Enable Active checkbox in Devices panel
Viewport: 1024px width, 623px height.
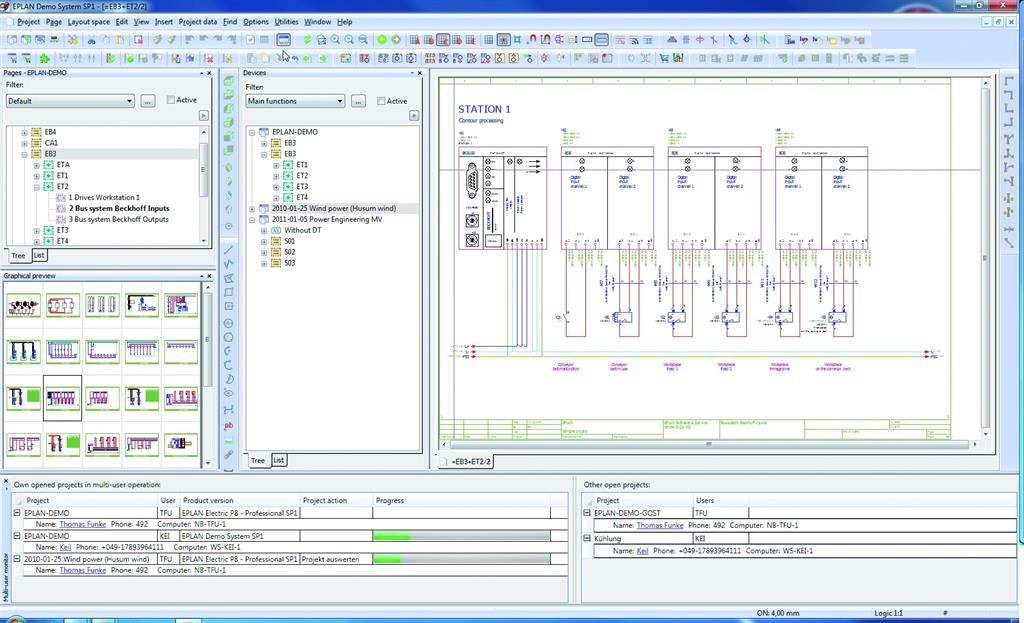[380, 101]
